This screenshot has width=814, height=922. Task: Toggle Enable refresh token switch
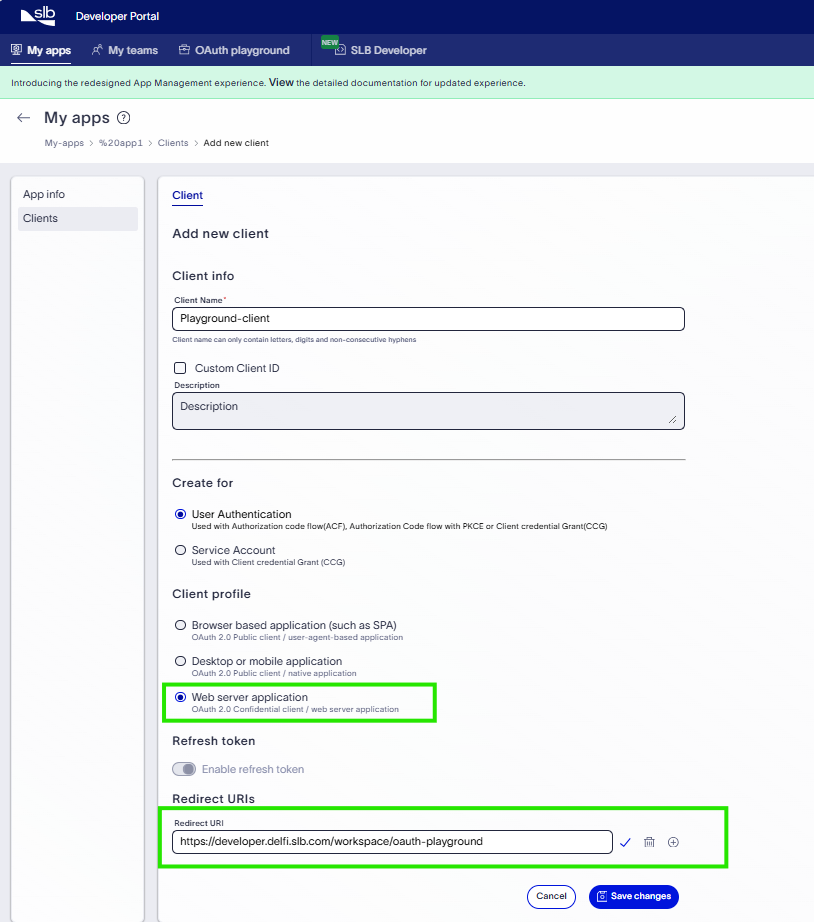[184, 769]
